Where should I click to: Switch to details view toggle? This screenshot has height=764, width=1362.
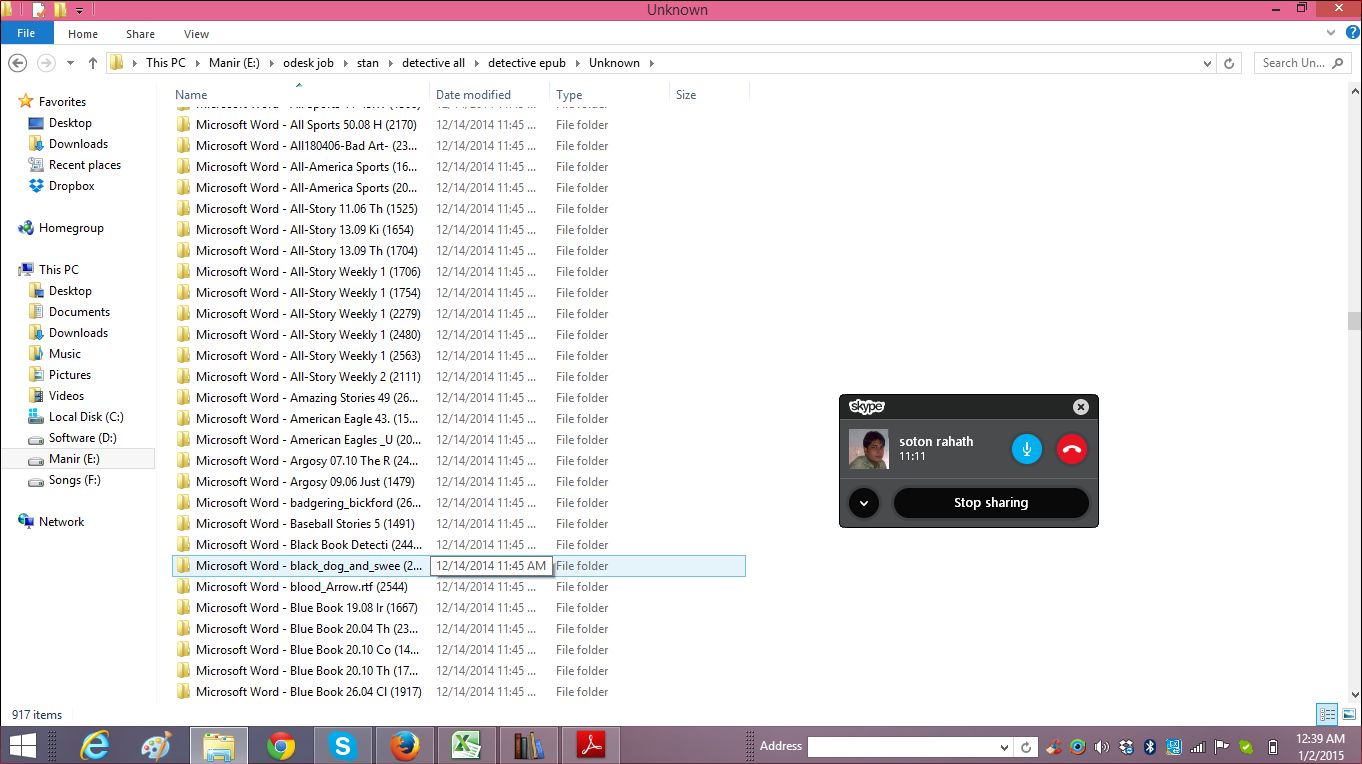click(1327, 714)
